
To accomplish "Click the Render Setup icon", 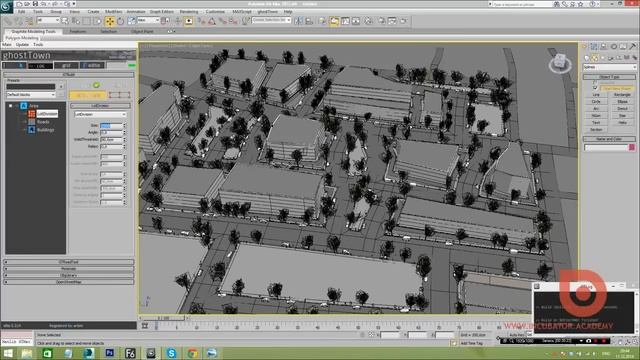I will (x=382, y=21).
